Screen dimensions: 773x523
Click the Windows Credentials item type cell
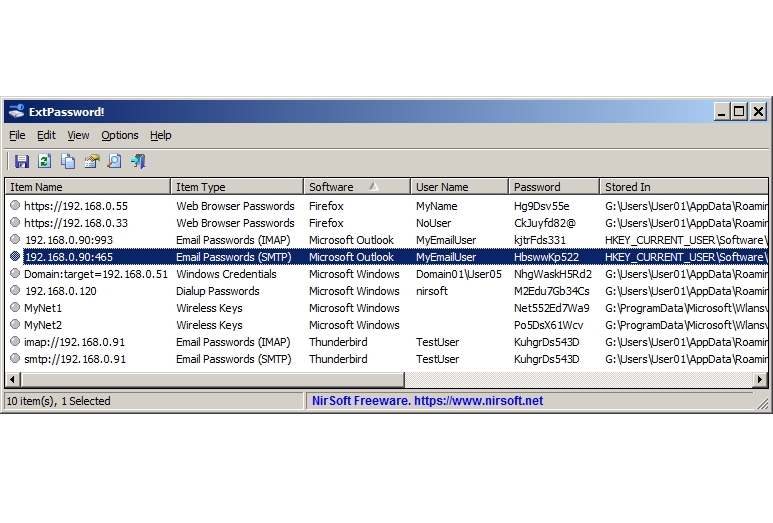[x=226, y=274]
